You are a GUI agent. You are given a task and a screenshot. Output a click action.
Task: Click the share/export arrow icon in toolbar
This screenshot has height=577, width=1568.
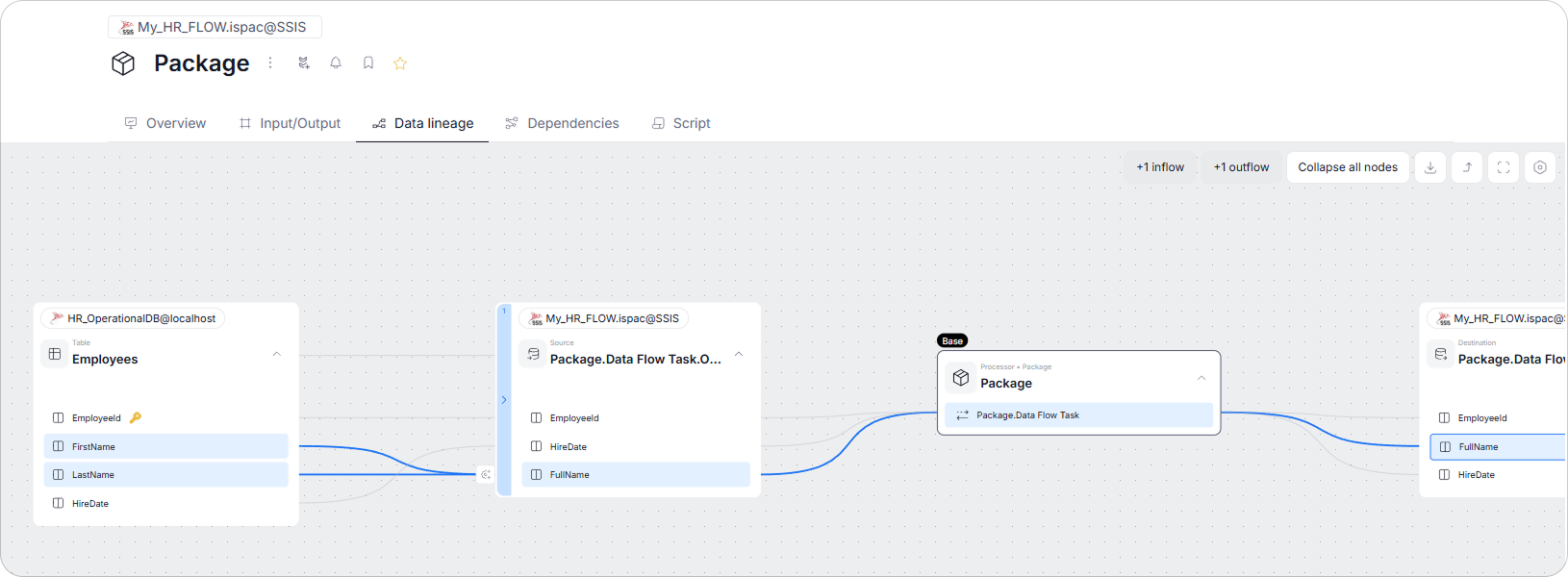(1467, 167)
